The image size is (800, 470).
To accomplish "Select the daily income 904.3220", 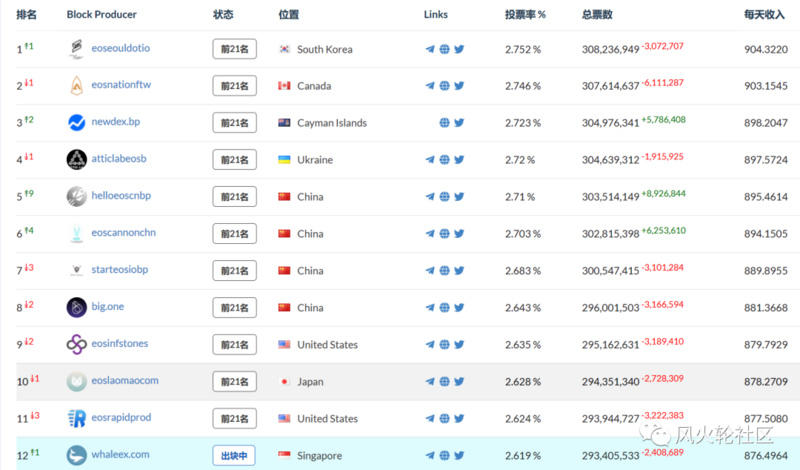I will coord(766,50).
